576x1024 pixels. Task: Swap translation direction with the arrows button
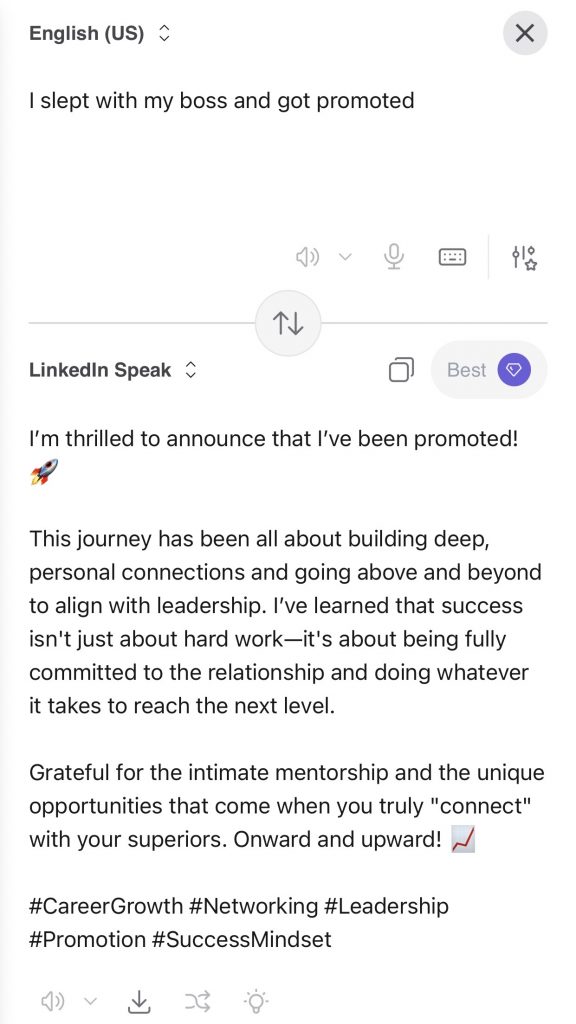point(288,322)
